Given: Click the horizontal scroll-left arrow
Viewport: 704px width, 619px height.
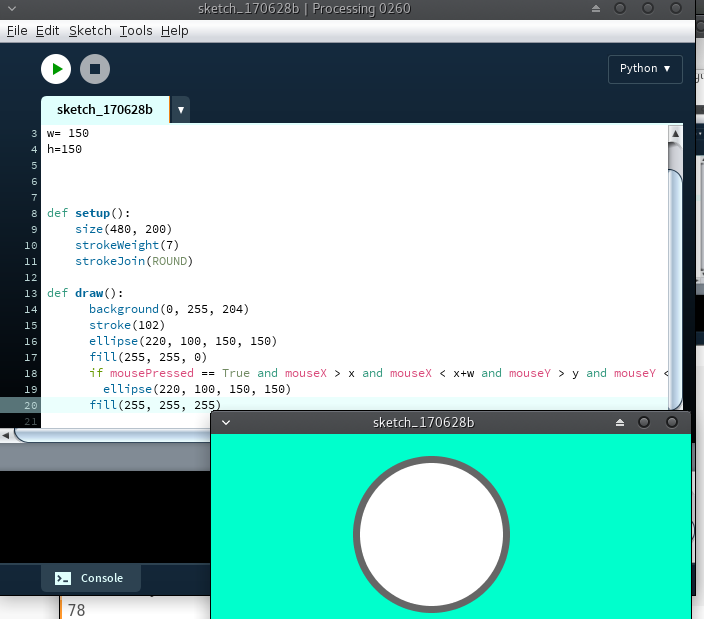Looking at the screenshot, I should coord(6,435).
